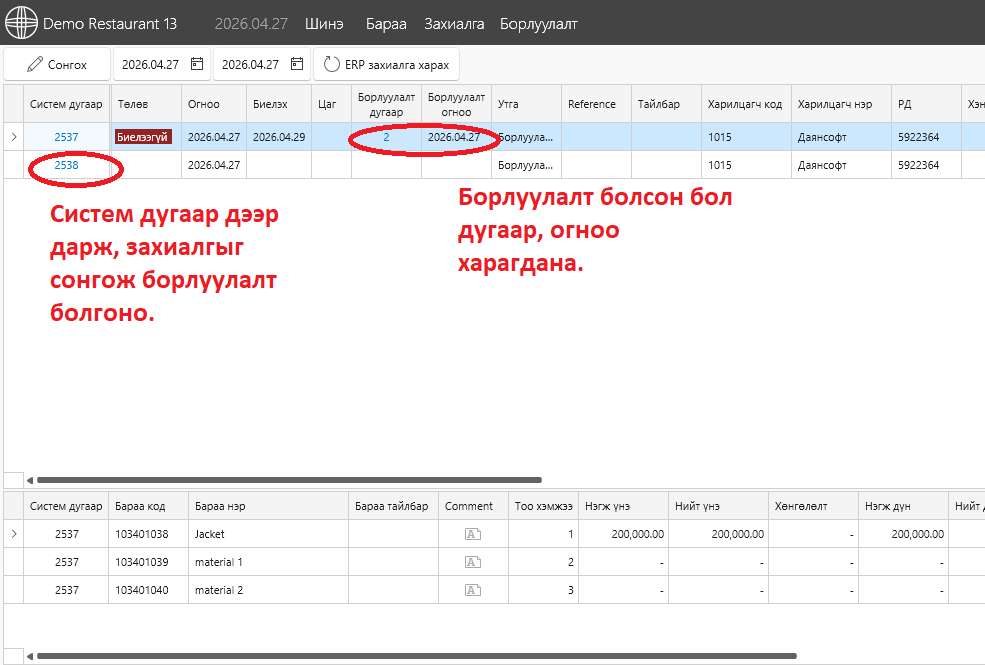Click the ERP захиалга харах button
985x665 pixels.
[386, 64]
